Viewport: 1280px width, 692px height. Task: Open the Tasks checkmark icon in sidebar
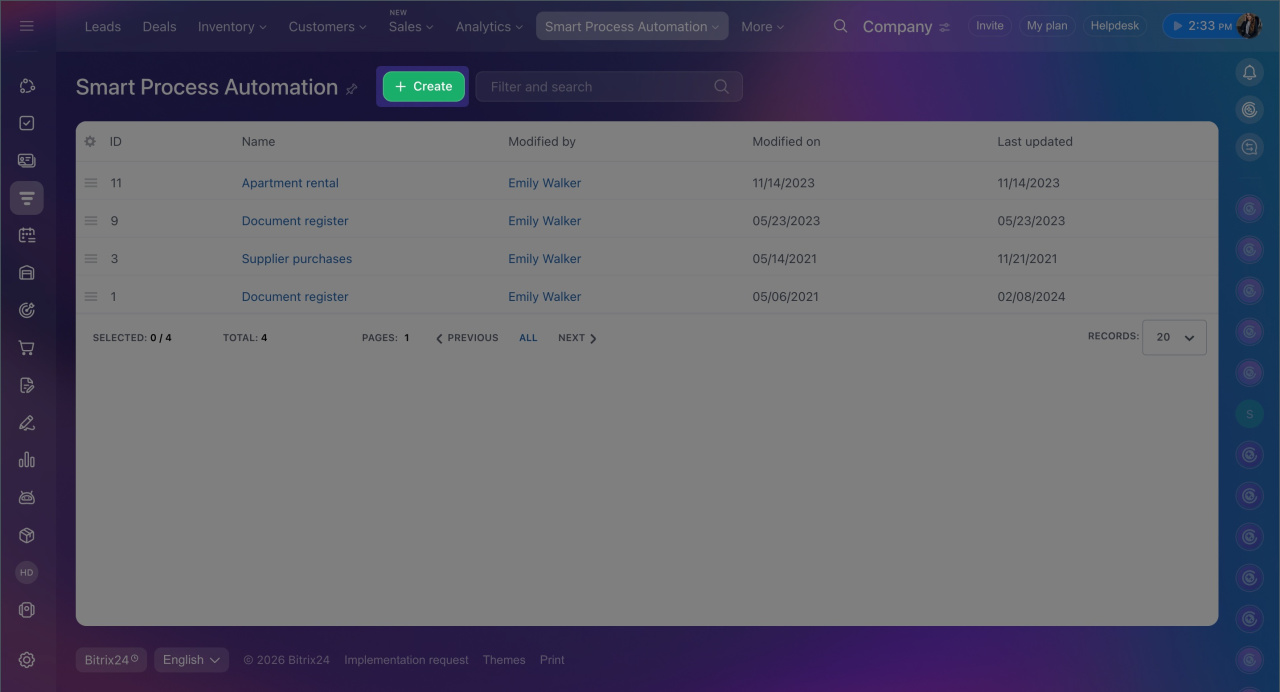(27, 123)
